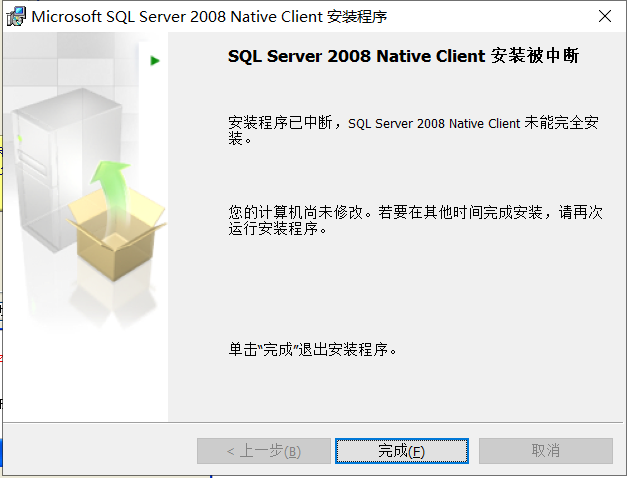
Task: Close the SQL Server Native Client installer window
Action: click(x=605, y=16)
